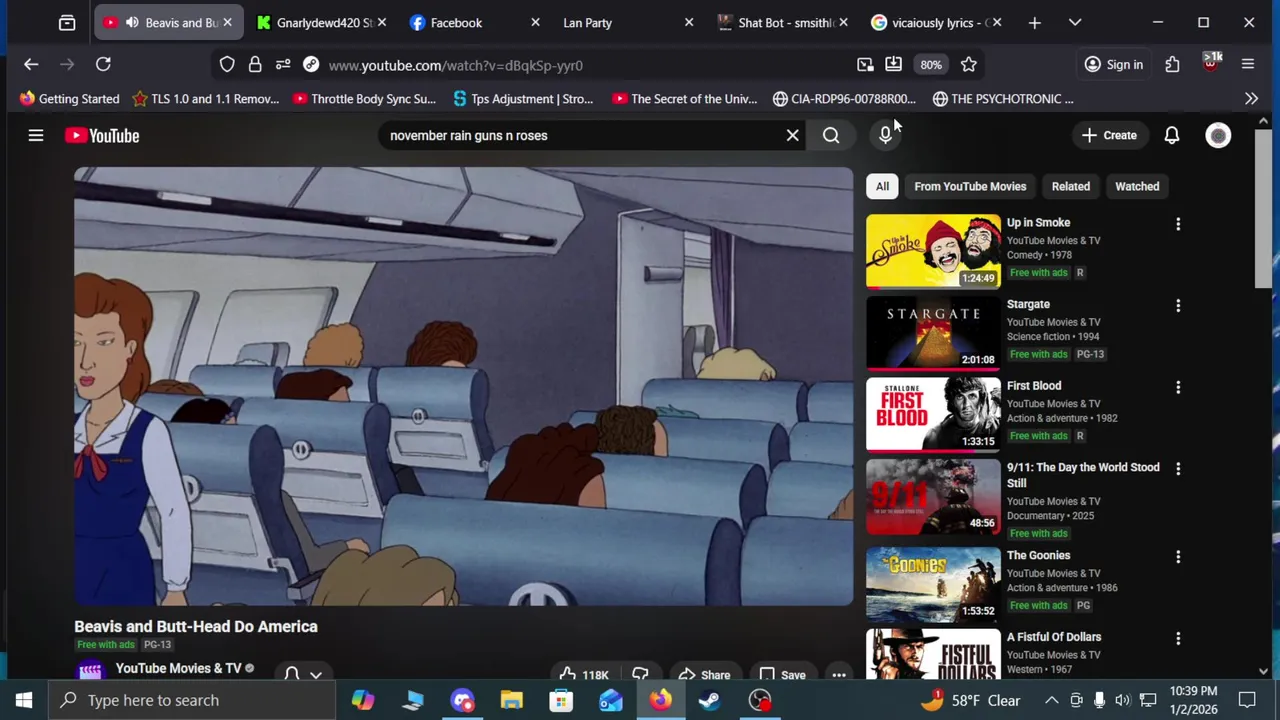The width and height of the screenshot is (1280, 720).
Task: Show hidden system tray icons
Action: tap(1051, 700)
